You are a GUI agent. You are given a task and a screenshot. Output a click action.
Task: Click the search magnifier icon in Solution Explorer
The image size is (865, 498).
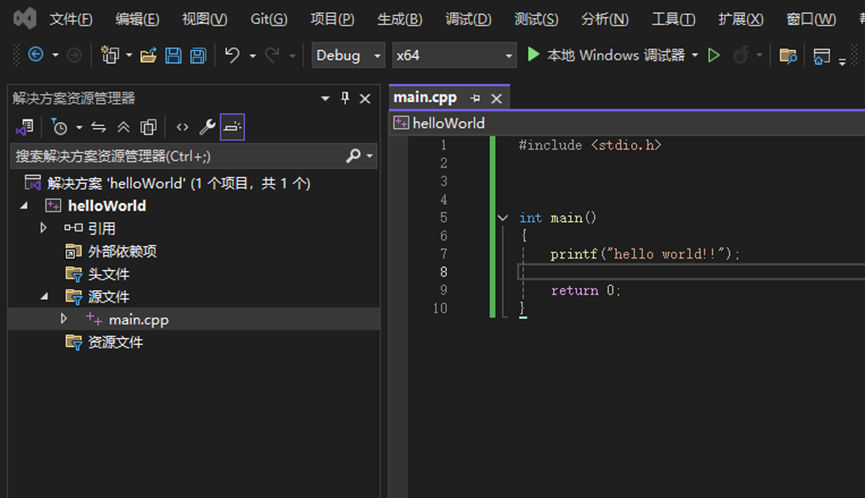(x=353, y=156)
